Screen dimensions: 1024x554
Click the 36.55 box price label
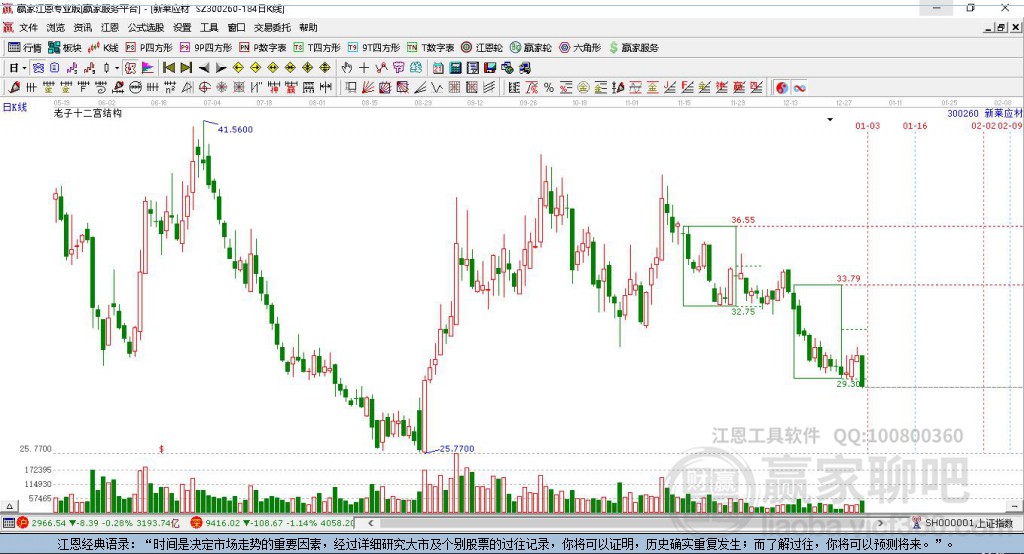[x=743, y=220]
